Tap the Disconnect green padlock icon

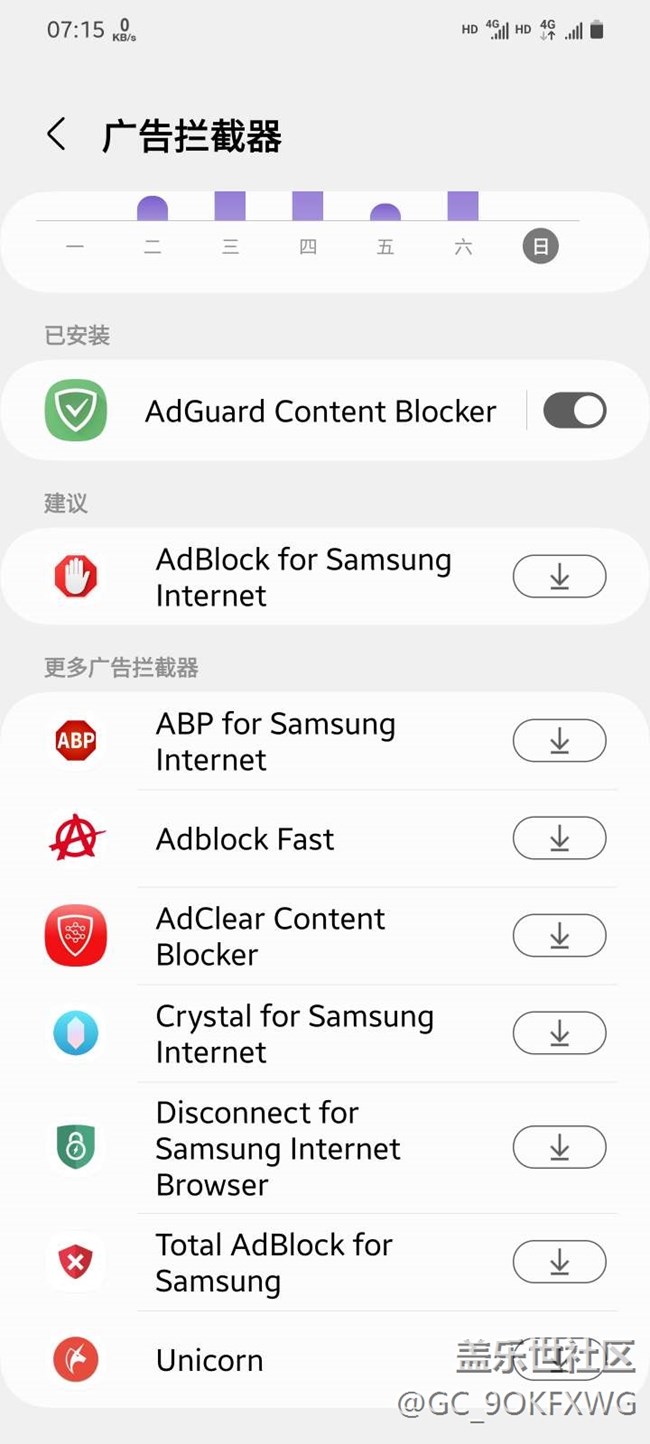76,1148
